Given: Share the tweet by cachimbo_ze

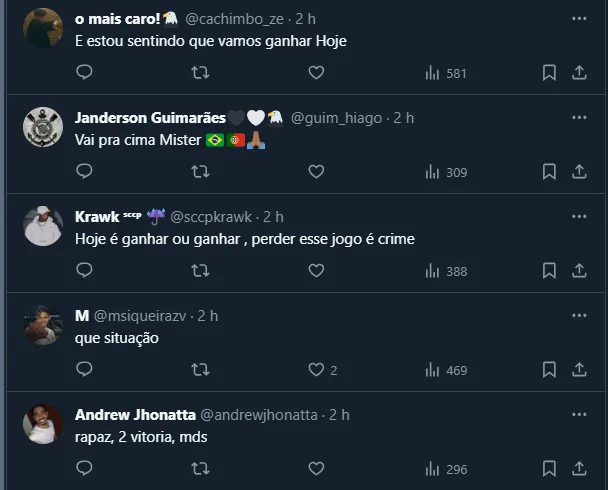Looking at the screenshot, I should [579, 73].
